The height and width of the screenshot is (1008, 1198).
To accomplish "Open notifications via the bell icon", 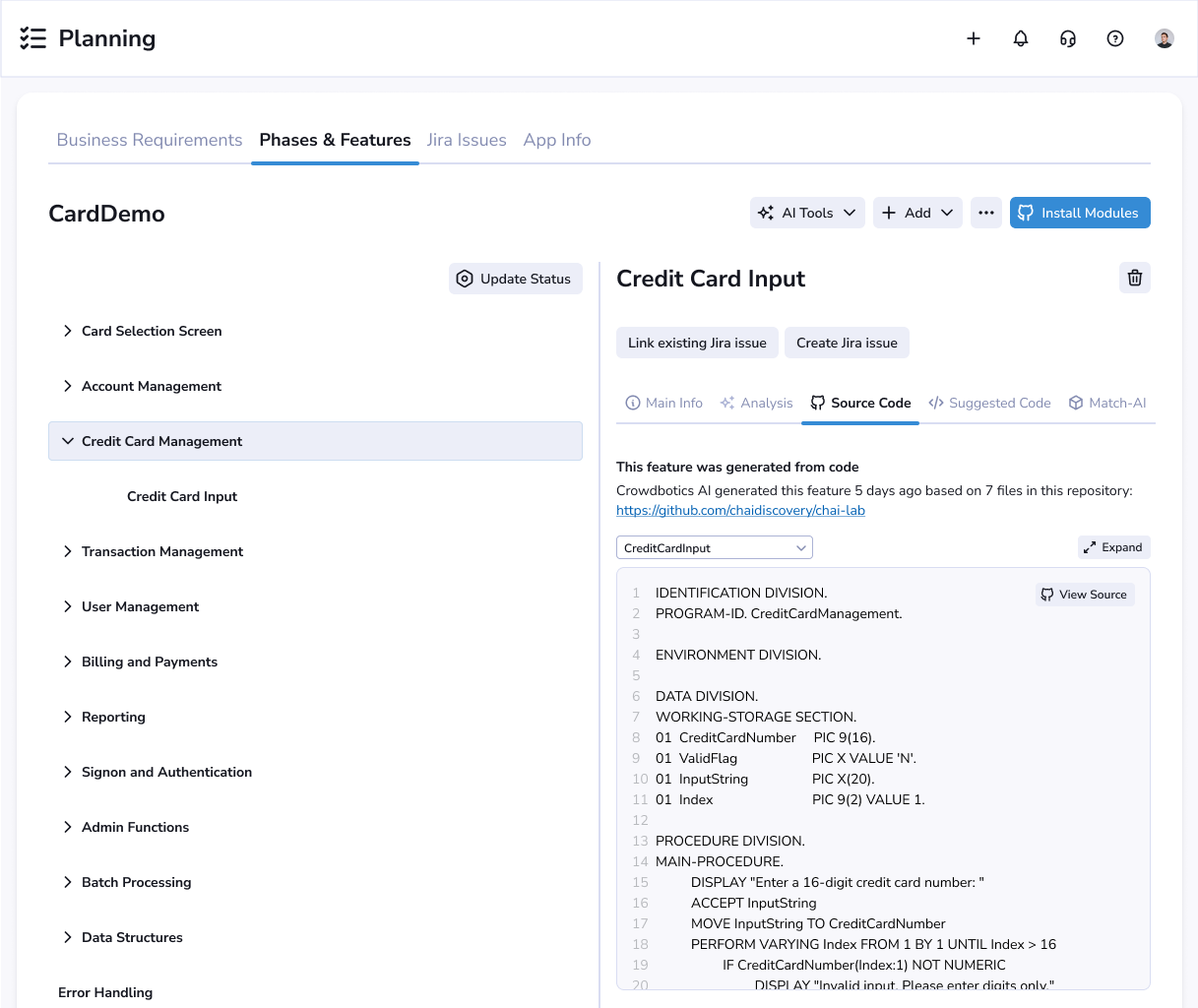I will pyautogui.click(x=1020, y=38).
